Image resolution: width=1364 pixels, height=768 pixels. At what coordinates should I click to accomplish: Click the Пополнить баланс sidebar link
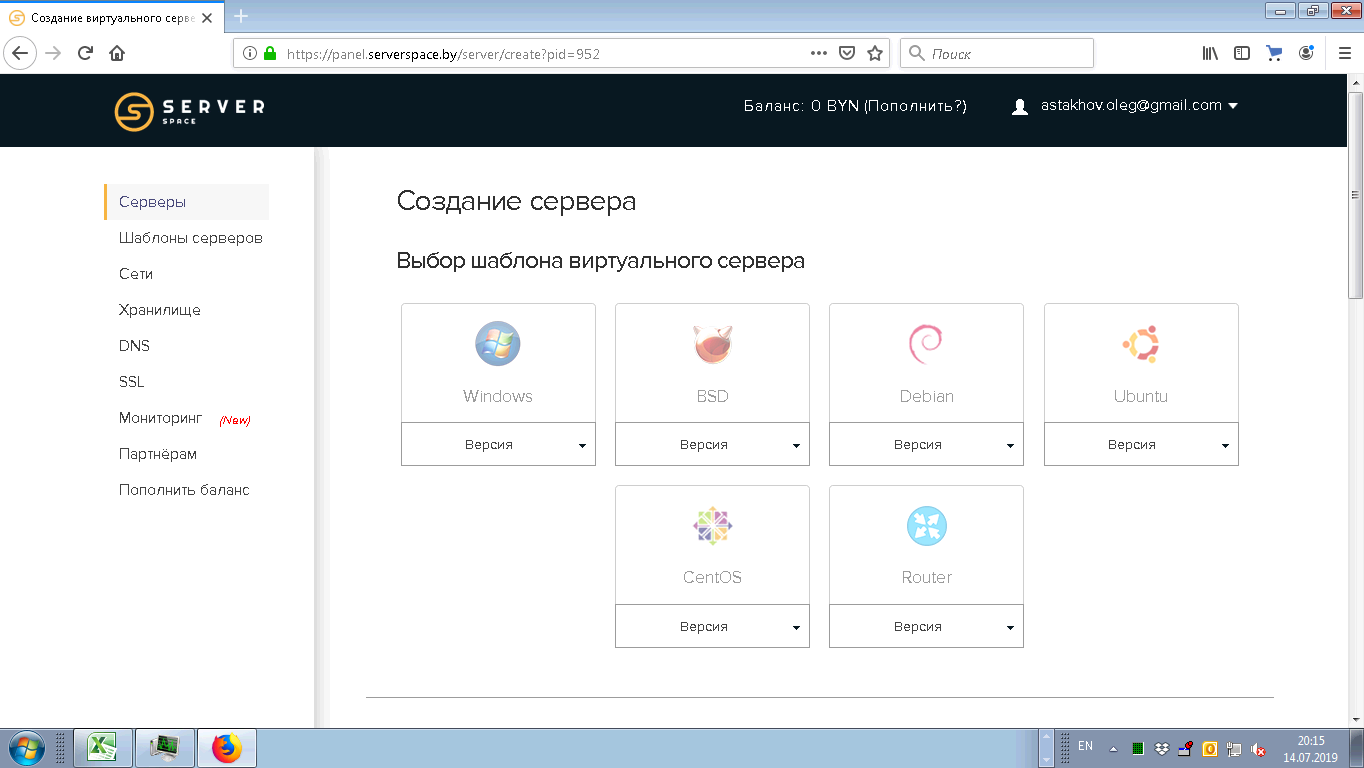(x=184, y=490)
